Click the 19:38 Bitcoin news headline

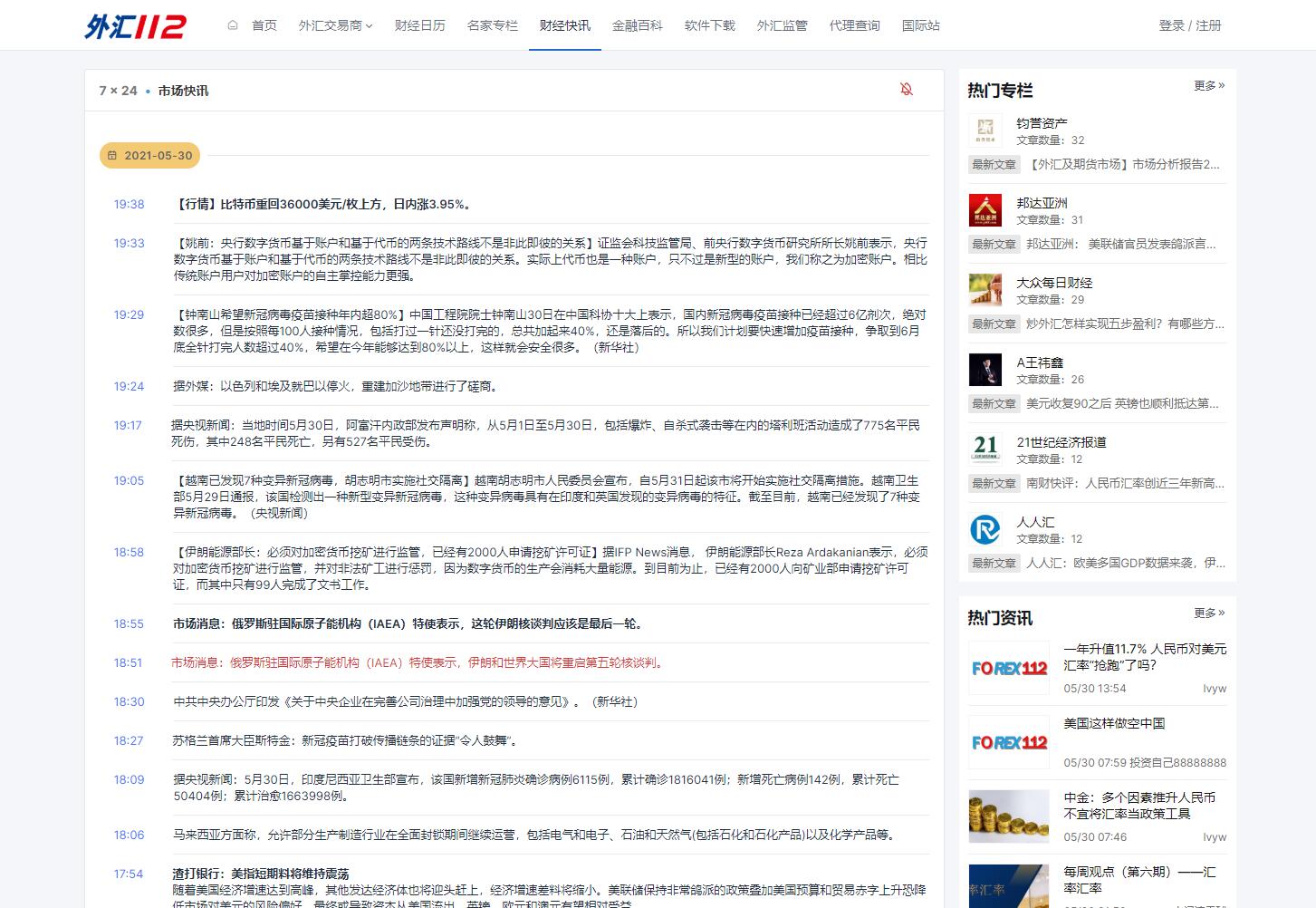coord(323,204)
